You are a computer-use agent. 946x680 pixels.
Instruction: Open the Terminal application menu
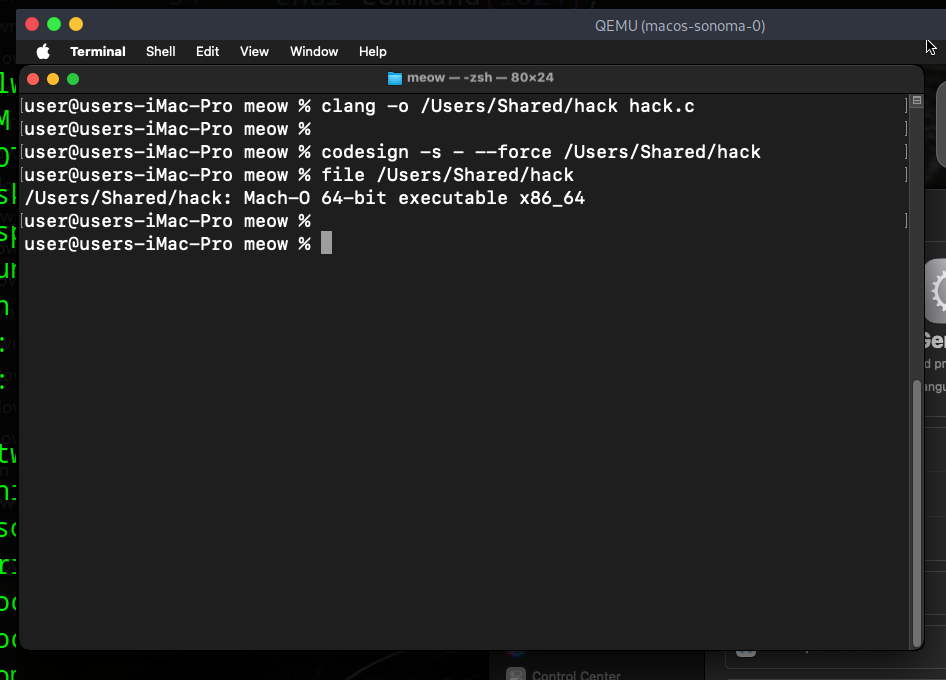point(97,51)
